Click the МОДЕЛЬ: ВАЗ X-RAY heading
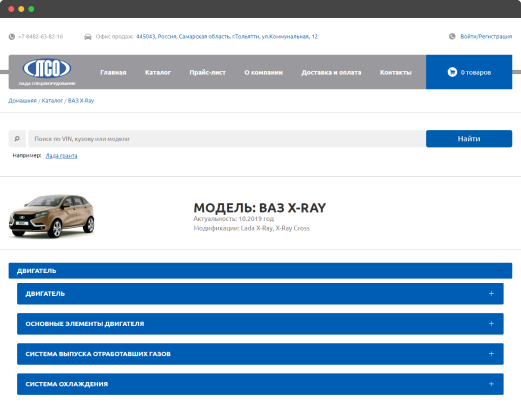Image resolution: width=521 pixels, height=403 pixels. pyautogui.click(x=260, y=208)
